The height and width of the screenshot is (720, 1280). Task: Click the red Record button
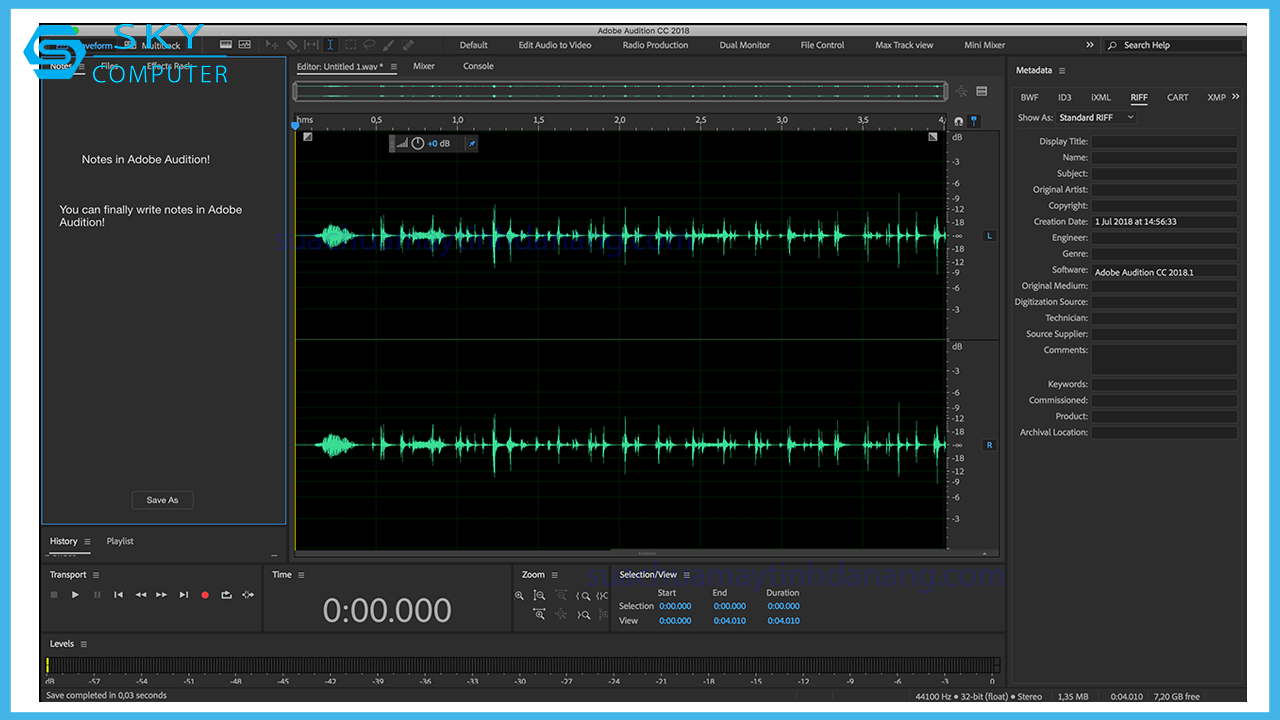[205, 595]
